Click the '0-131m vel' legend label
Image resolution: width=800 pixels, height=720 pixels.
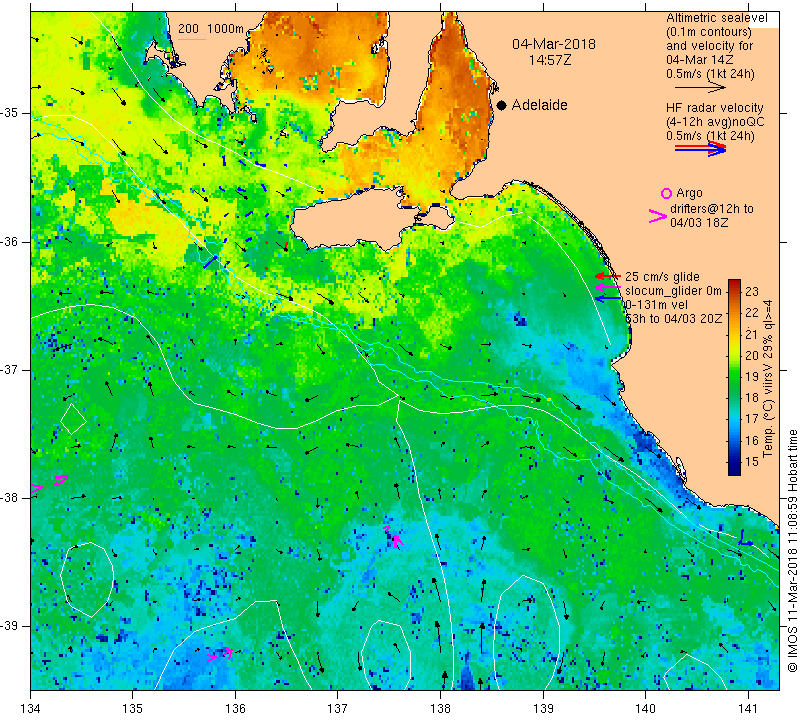pos(656,305)
